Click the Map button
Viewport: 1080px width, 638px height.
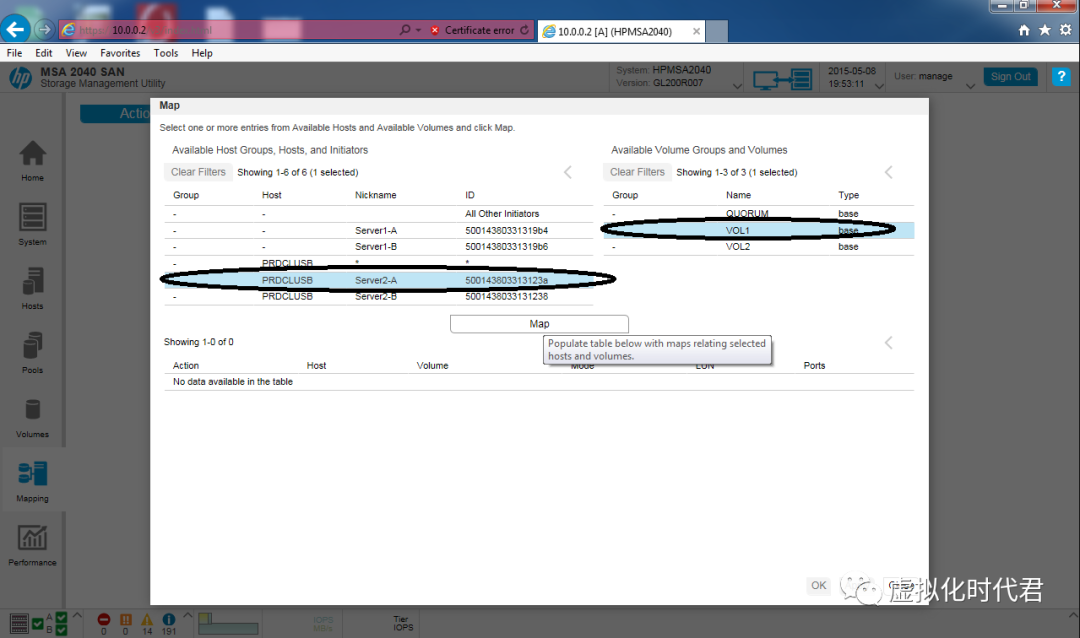click(539, 324)
